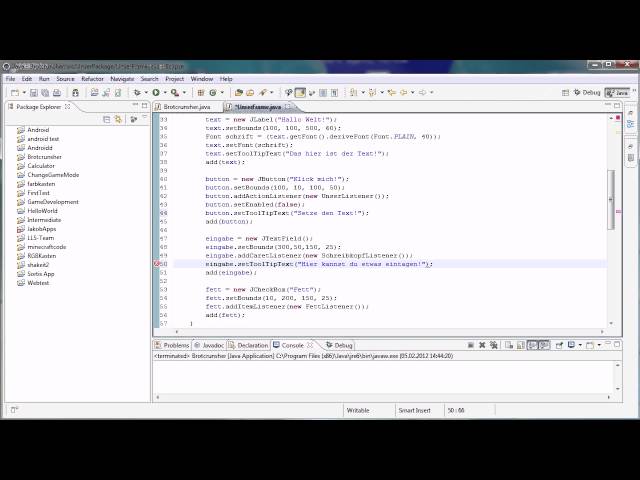
Task: Open the Refactor menu
Action: pos(92,79)
